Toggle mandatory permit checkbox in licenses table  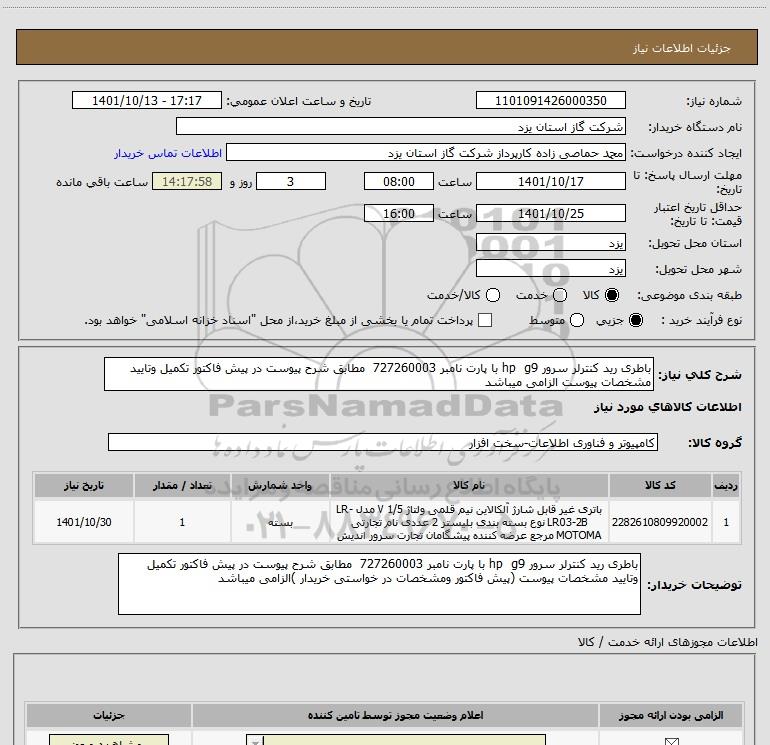tap(671, 741)
